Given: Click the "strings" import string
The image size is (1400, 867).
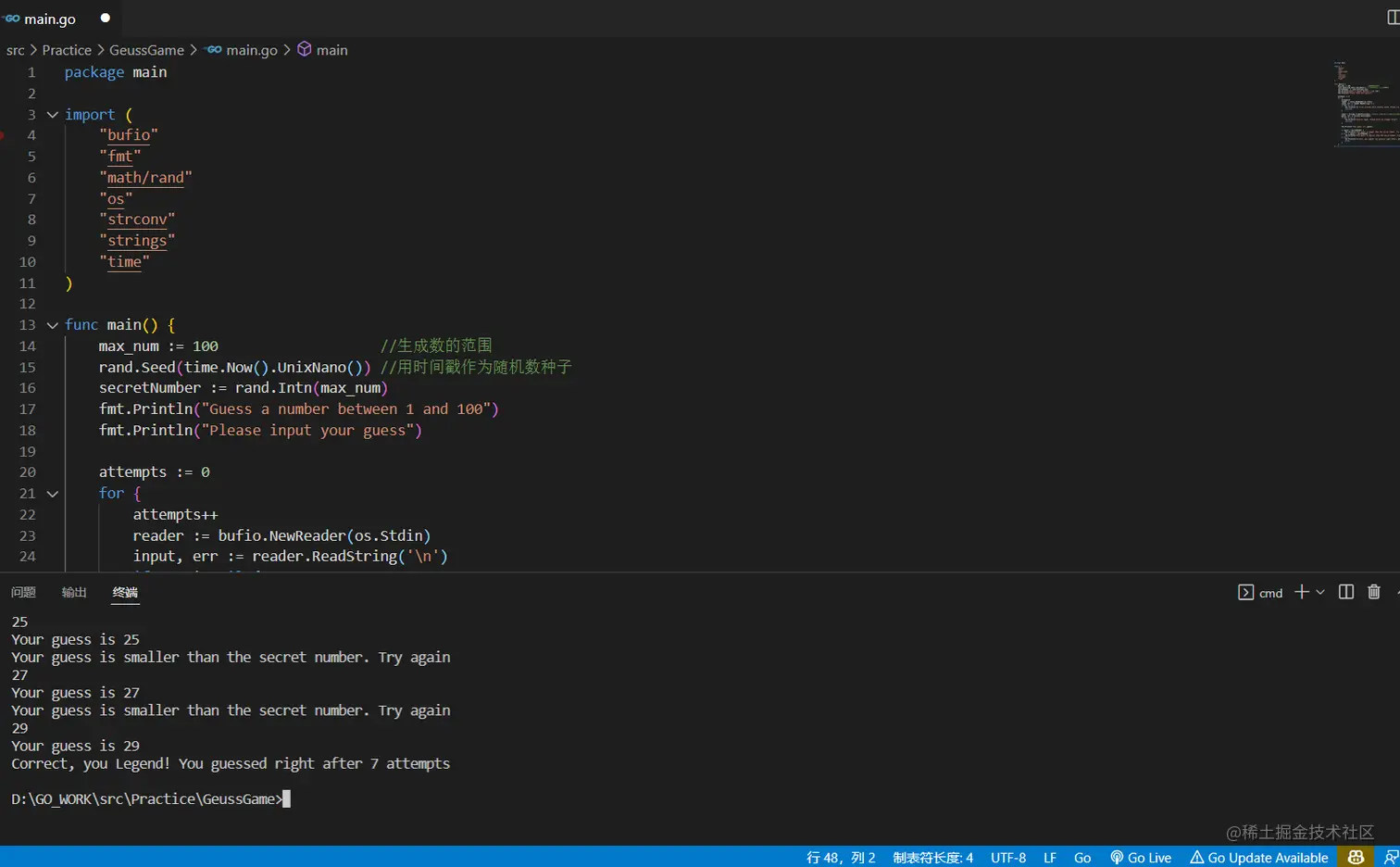Looking at the screenshot, I should coord(137,241).
